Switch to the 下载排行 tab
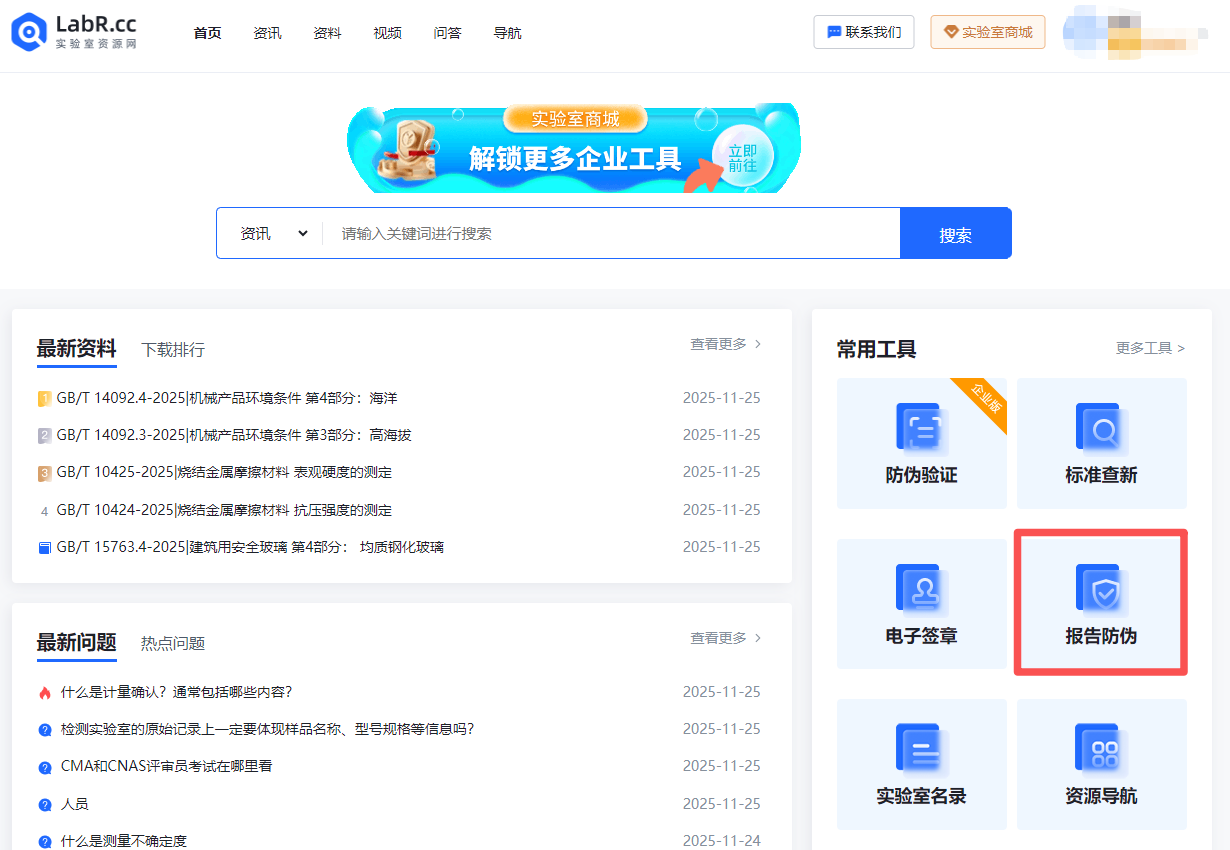Image resolution: width=1230 pixels, height=850 pixels. tap(173, 350)
